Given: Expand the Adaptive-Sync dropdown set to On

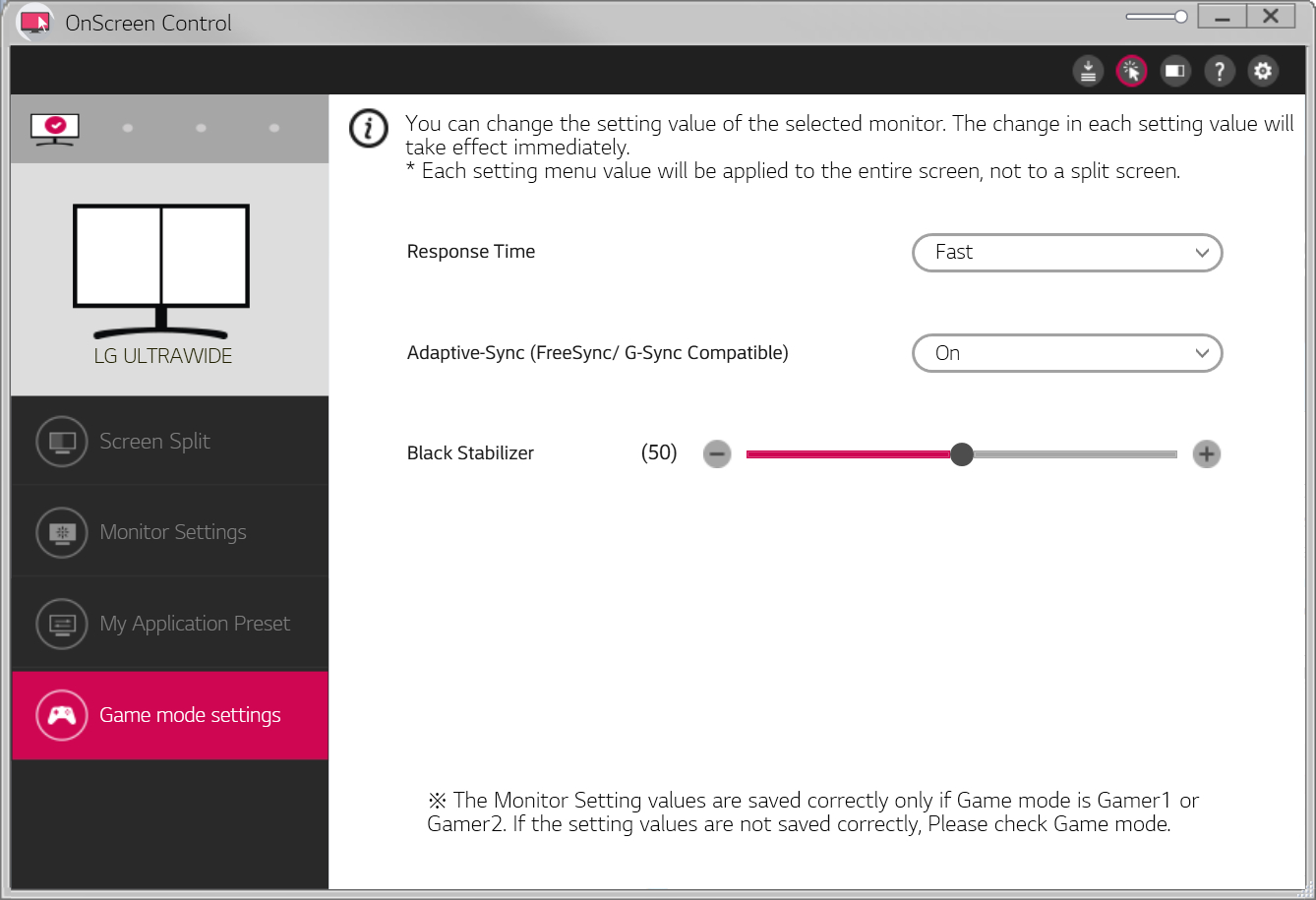Looking at the screenshot, I should 1067,354.
